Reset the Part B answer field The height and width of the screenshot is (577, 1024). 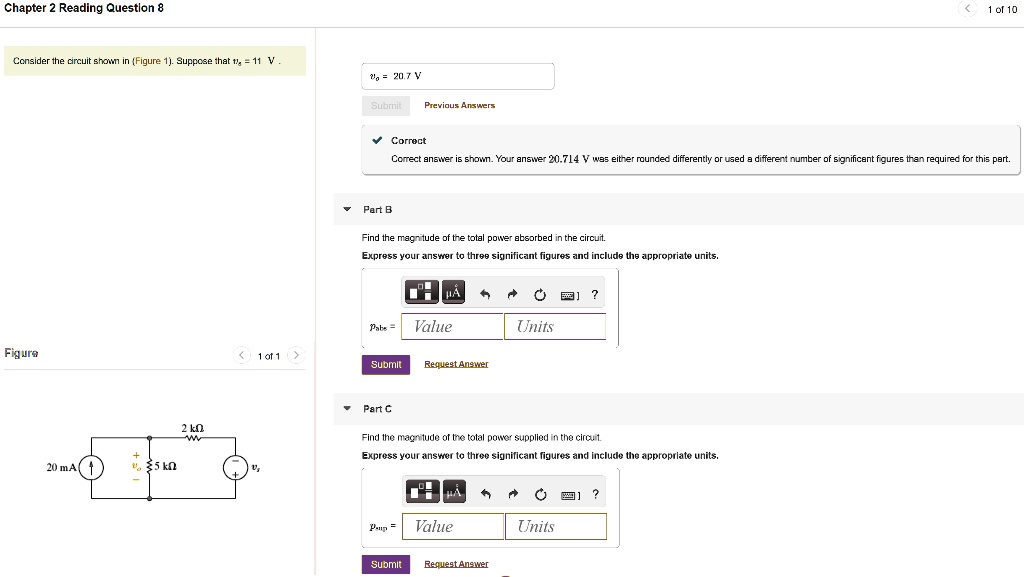click(540, 295)
